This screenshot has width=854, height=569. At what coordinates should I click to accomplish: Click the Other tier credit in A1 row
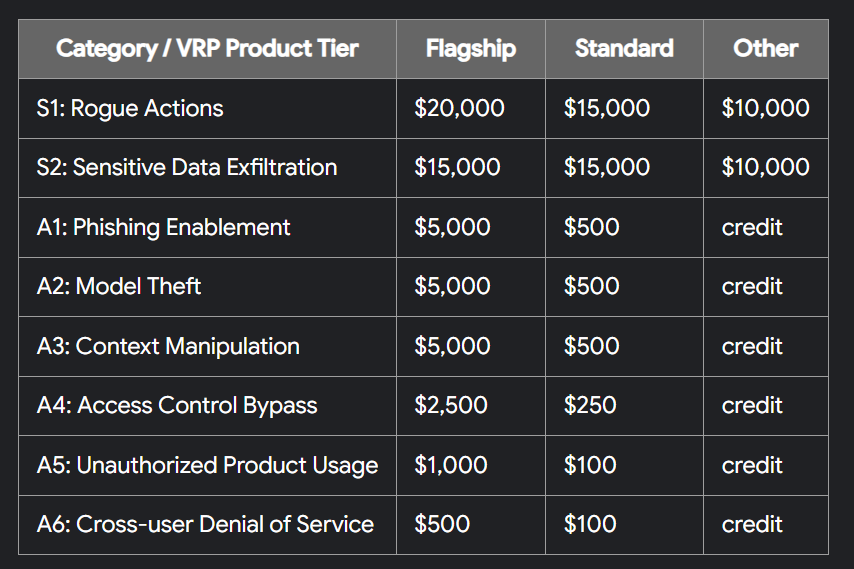[752, 227]
